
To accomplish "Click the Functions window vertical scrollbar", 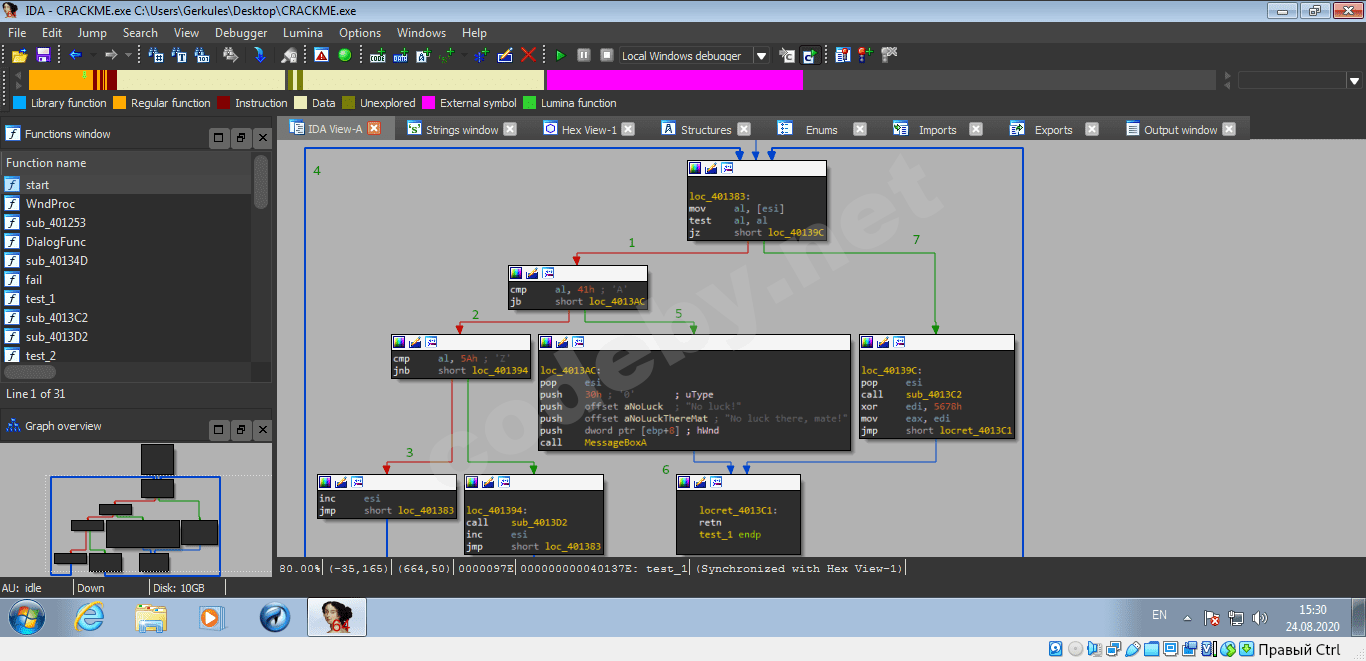I will point(261,182).
